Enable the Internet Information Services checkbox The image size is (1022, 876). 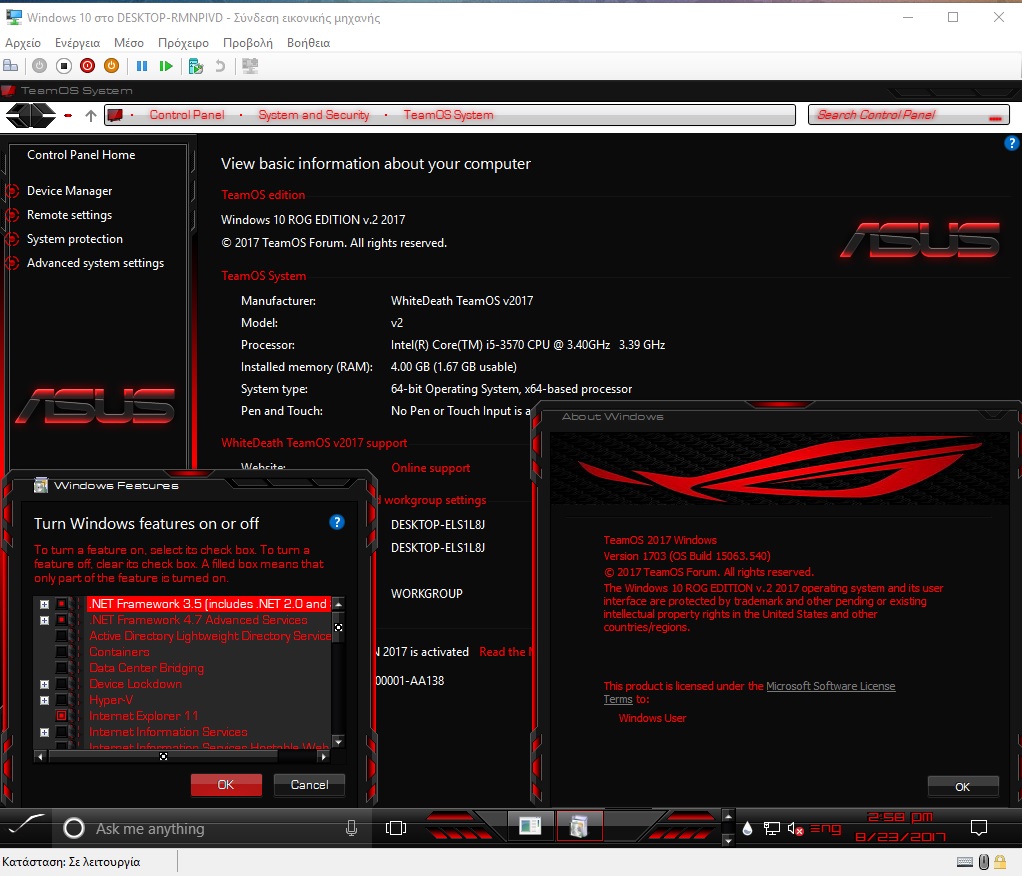click(x=61, y=733)
